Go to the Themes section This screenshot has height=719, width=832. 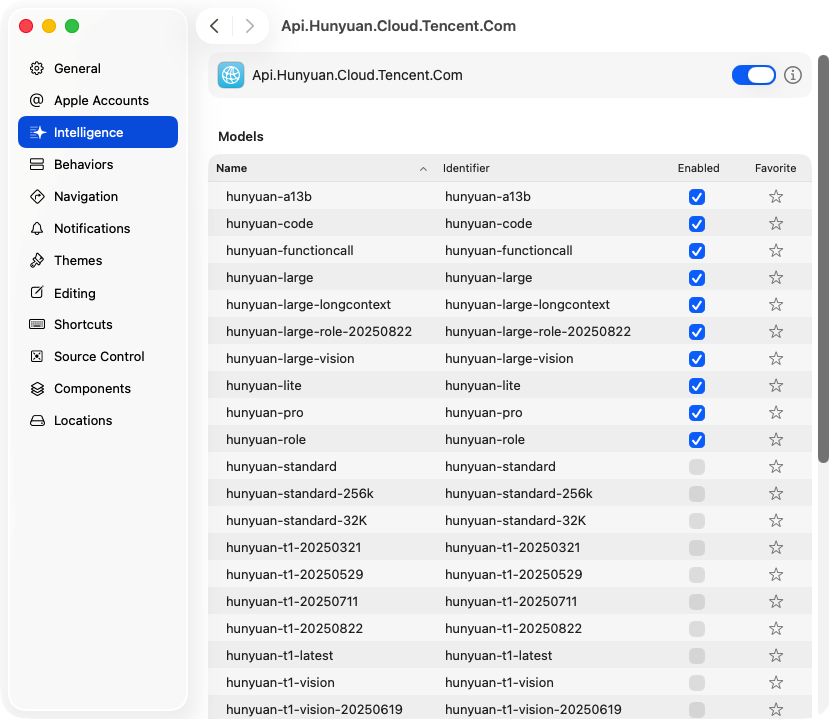[98, 261]
